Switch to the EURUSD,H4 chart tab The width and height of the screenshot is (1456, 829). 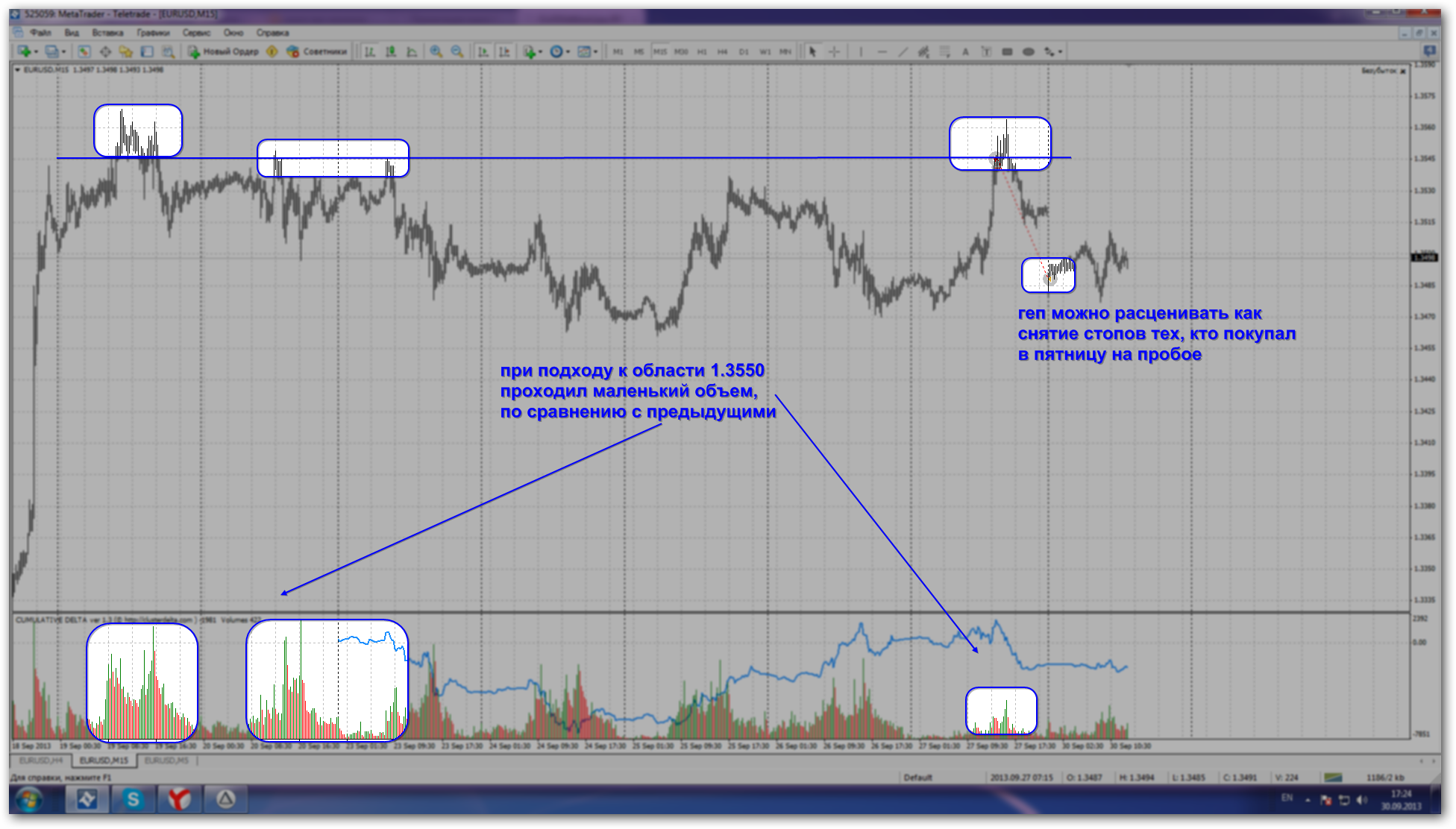[x=41, y=760]
